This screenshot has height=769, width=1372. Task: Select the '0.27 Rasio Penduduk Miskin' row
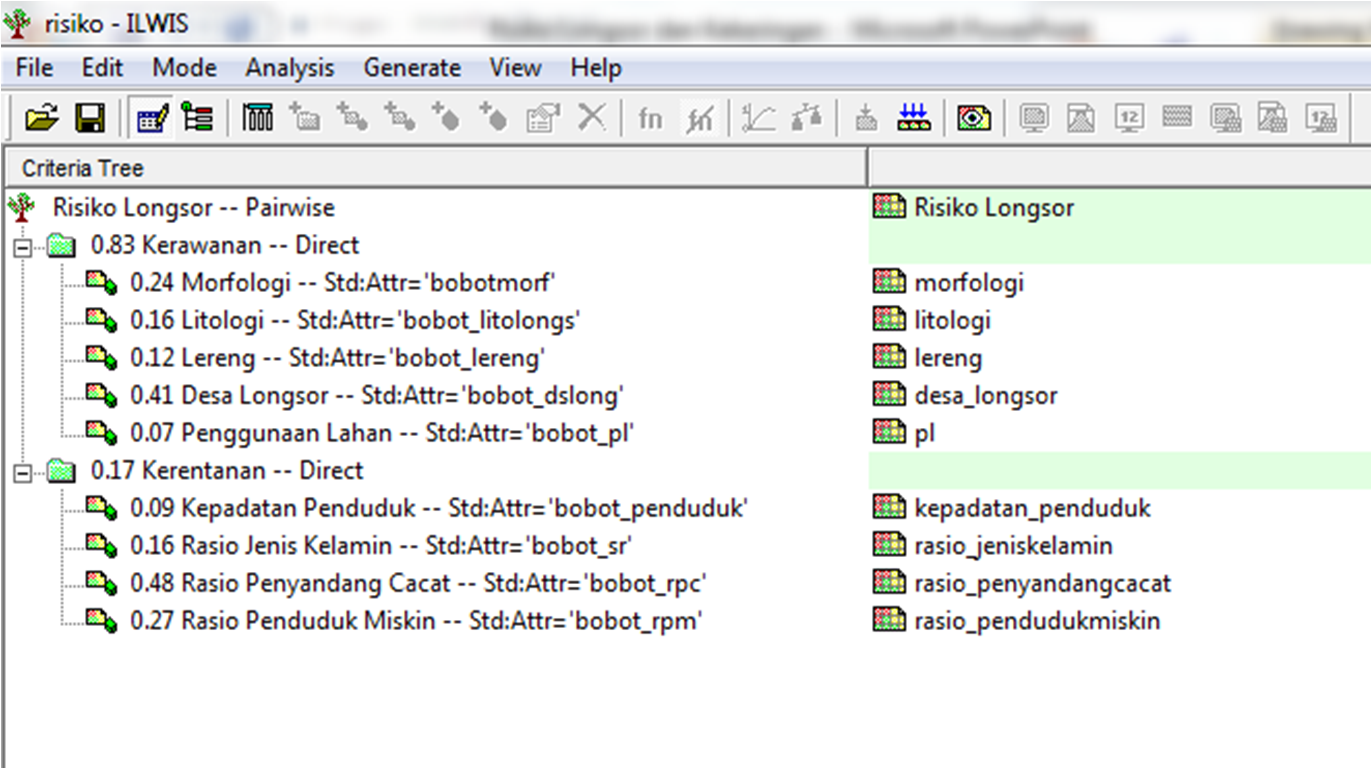[x=417, y=621]
